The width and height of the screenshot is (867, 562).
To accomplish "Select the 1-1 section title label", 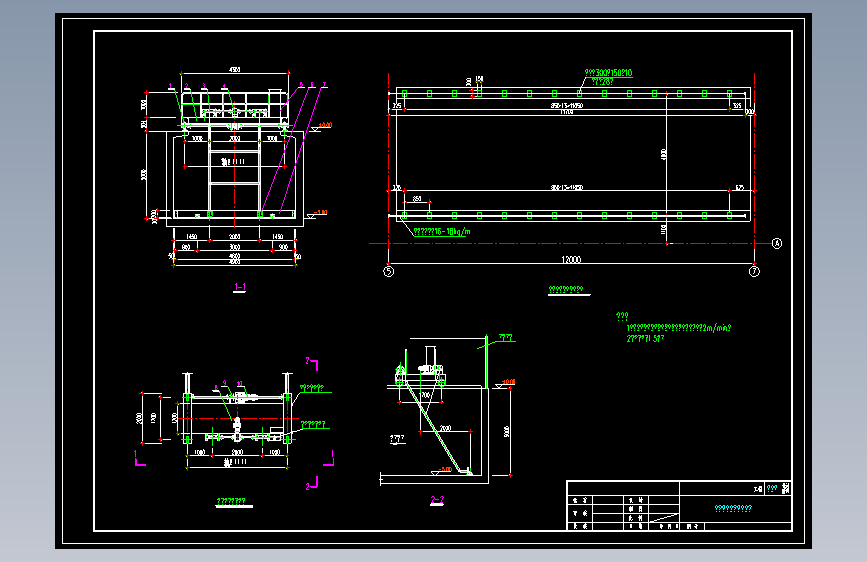I will [240, 287].
